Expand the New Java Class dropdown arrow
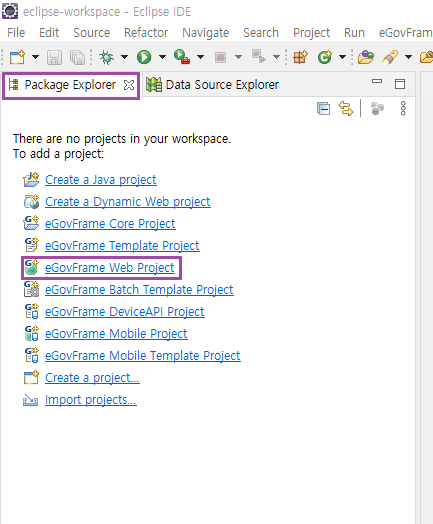Screen dimensions: 433x524 click(342, 57)
